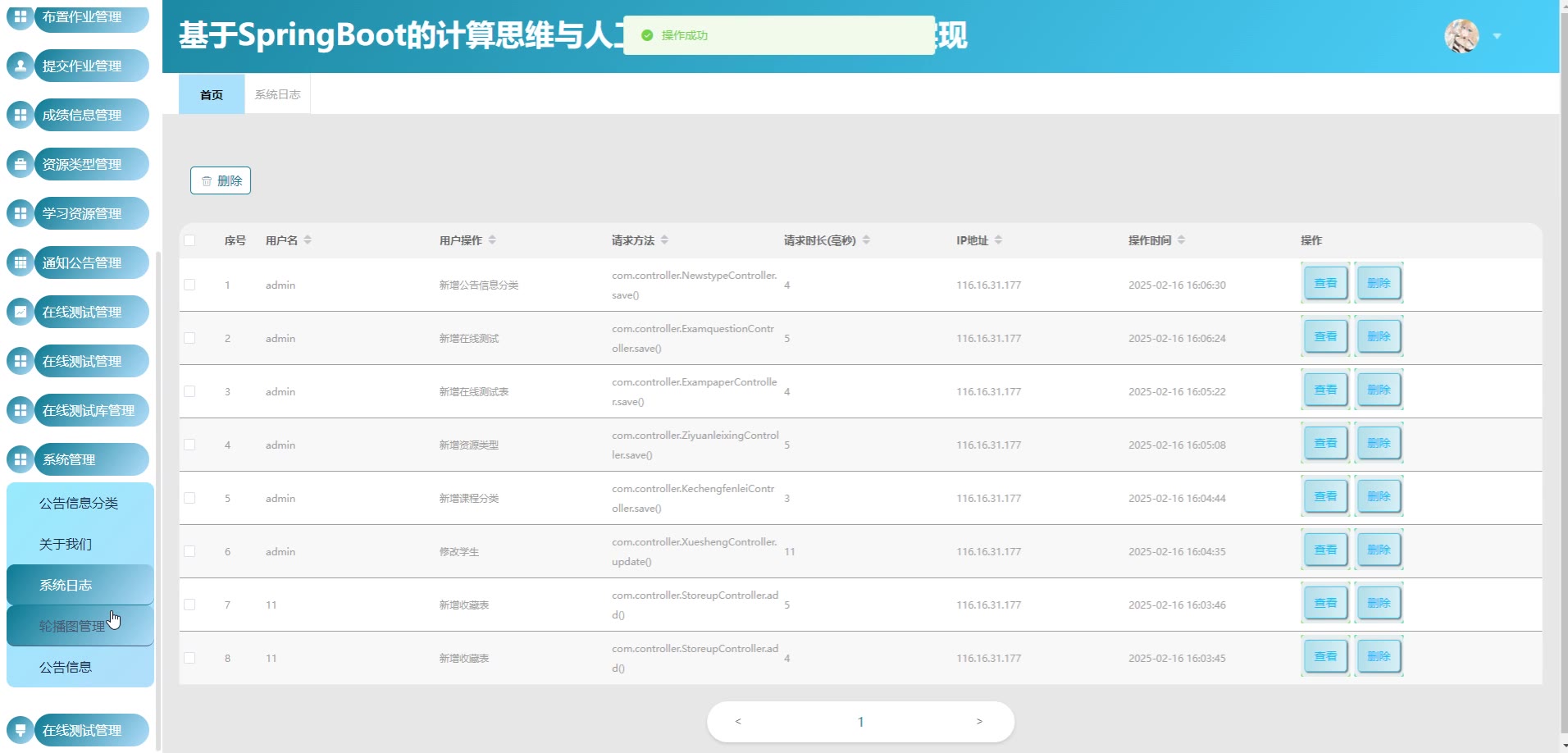Switch to the 首页 tab
The width and height of the screenshot is (1568, 753).
pyautogui.click(x=212, y=94)
